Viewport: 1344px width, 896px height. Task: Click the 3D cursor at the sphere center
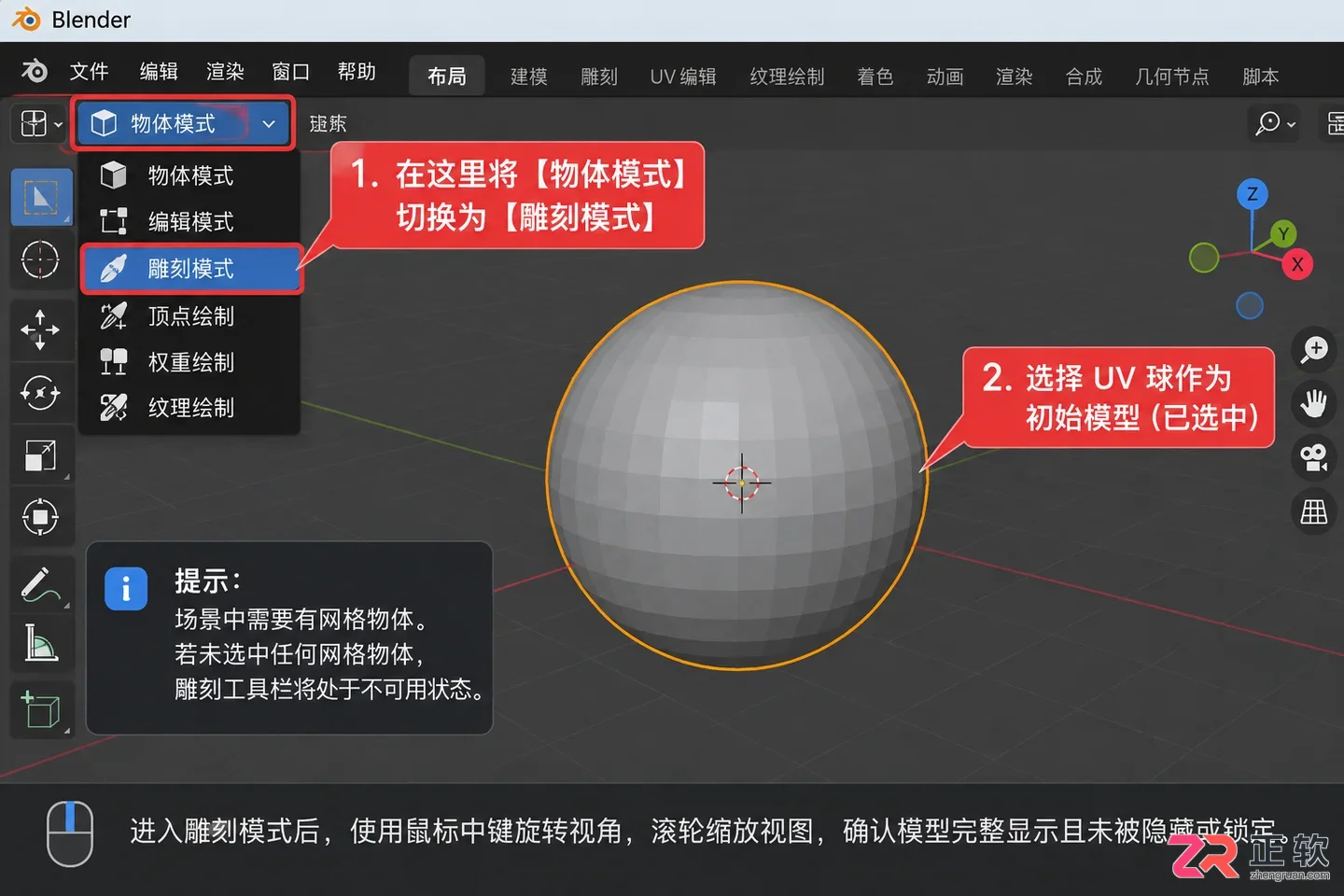coord(742,483)
